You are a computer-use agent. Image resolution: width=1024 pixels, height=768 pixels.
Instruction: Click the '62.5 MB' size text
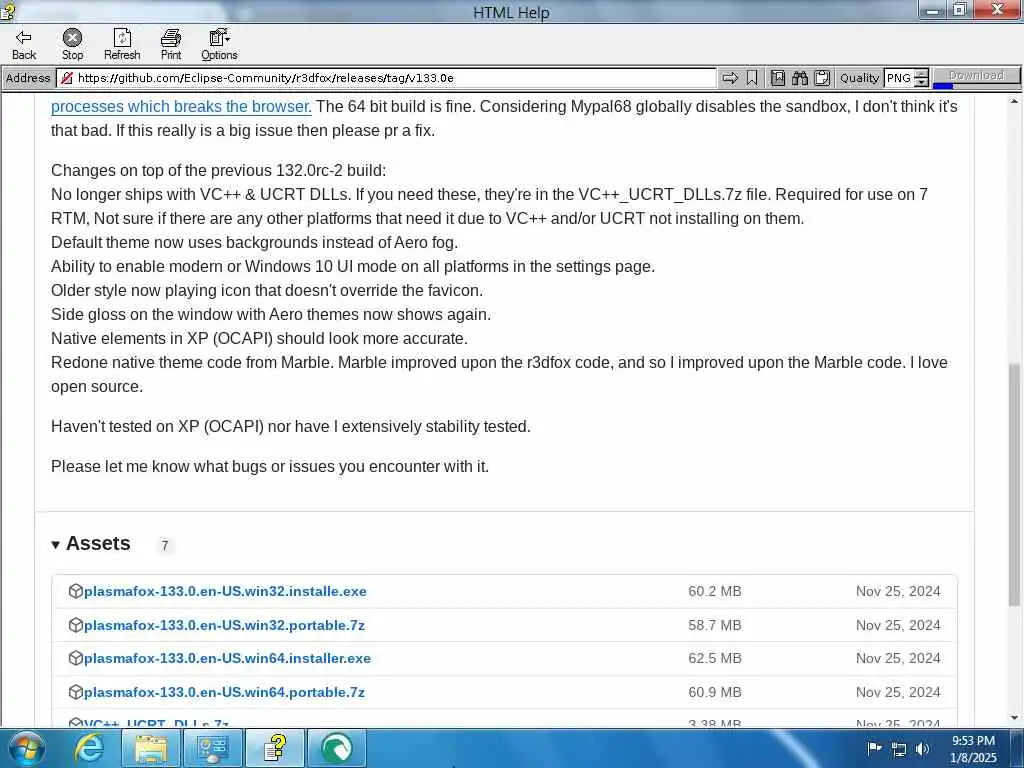point(714,658)
